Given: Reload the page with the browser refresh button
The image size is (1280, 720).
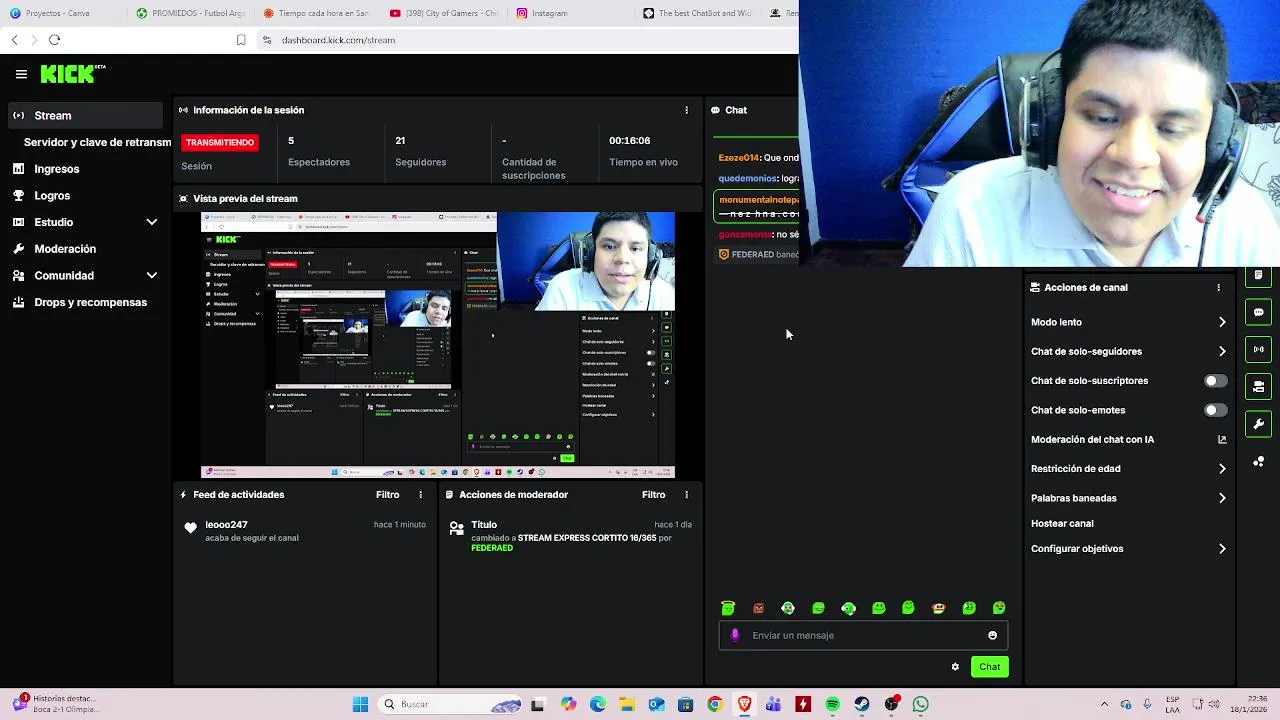Looking at the screenshot, I should tap(54, 40).
